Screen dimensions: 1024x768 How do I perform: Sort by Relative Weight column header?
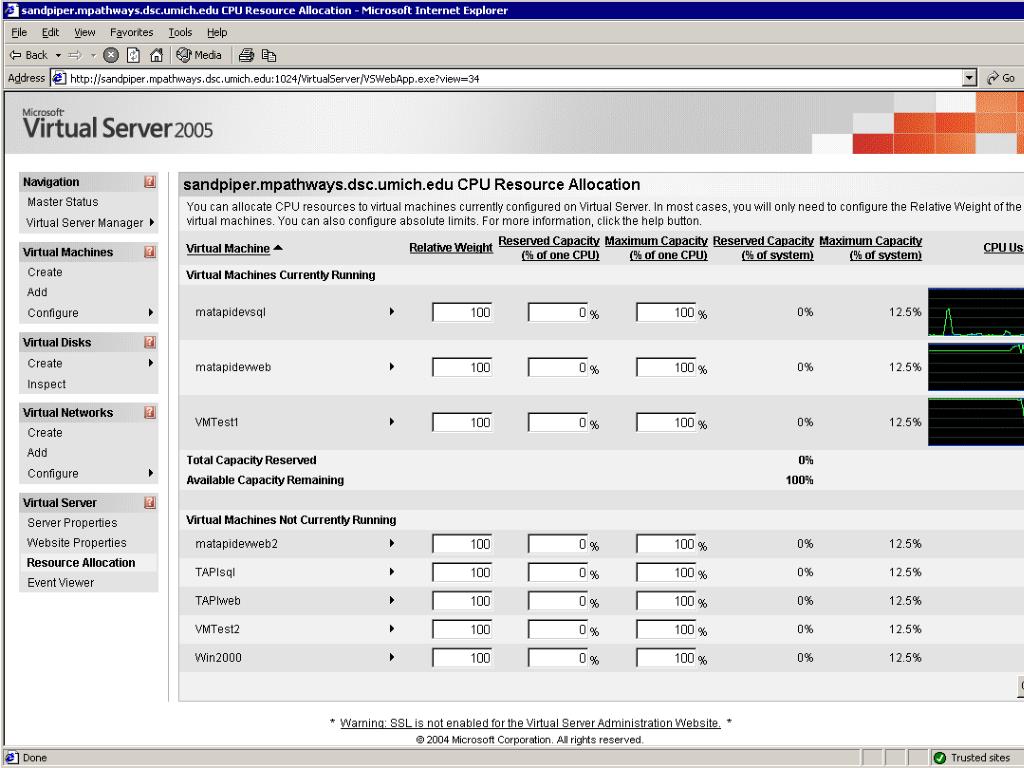(x=451, y=248)
